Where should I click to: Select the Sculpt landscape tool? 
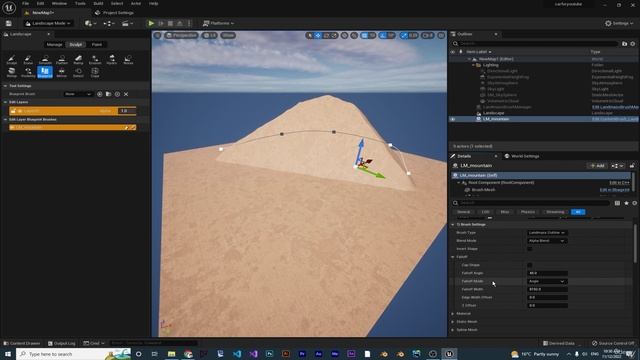point(11,60)
